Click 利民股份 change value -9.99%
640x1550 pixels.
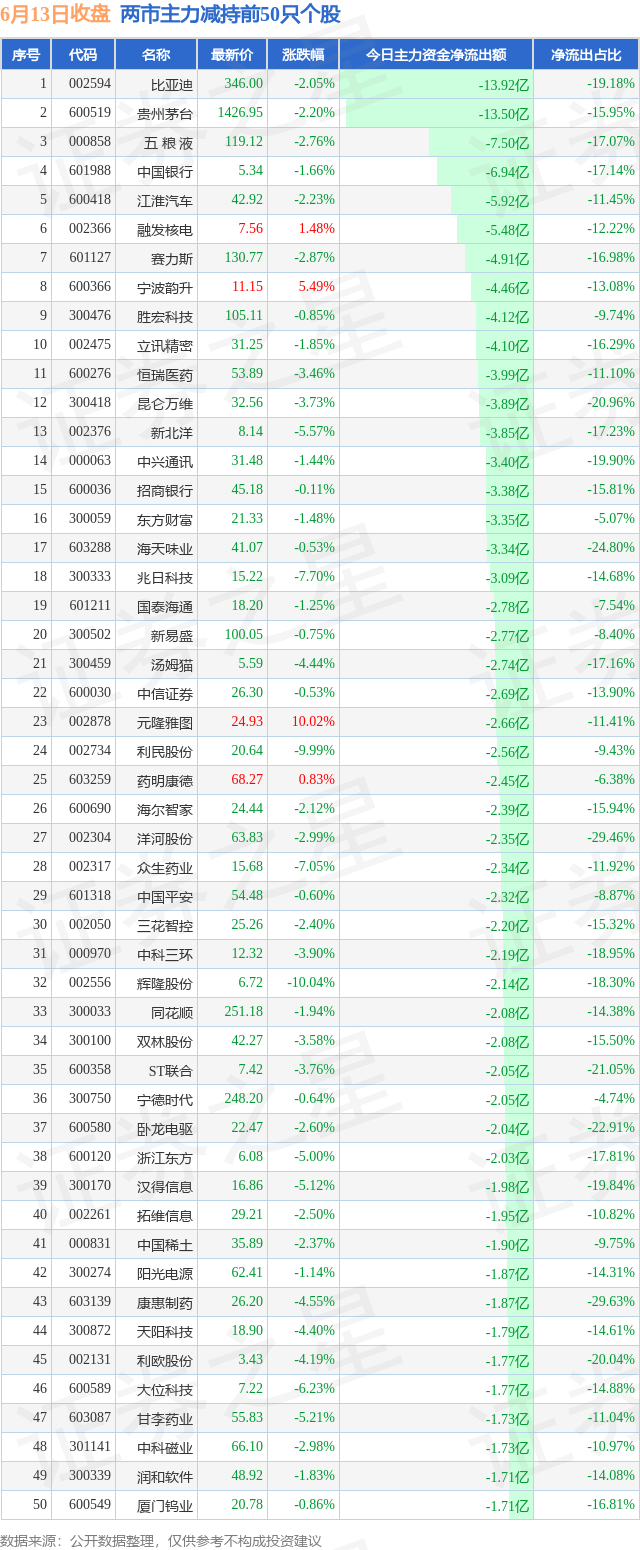coord(314,751)
